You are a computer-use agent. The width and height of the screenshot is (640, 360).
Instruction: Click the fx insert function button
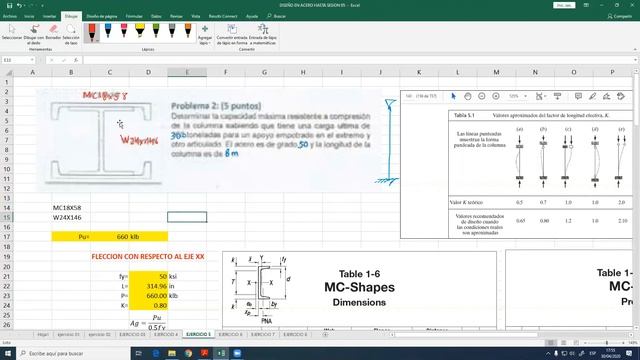click(76, 60)
